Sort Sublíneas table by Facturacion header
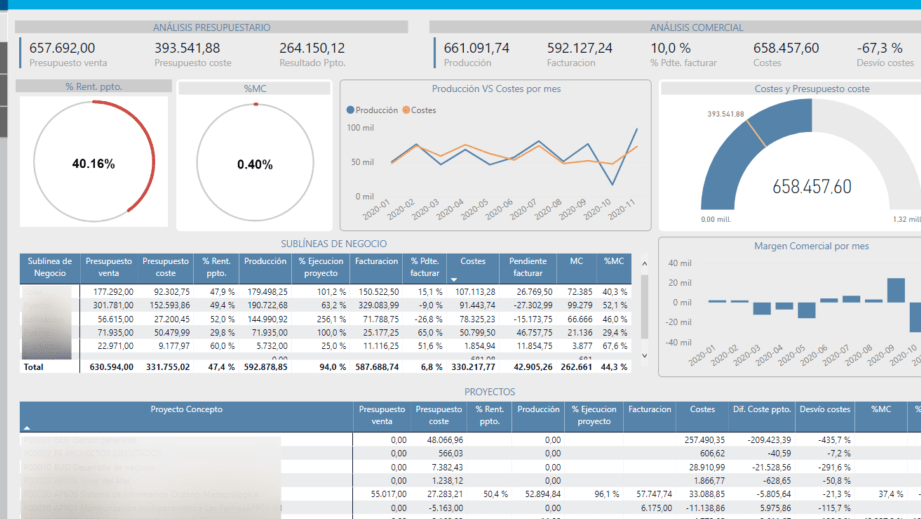The image size is (921, 519). pyautogui.click(x=376, y=261)
